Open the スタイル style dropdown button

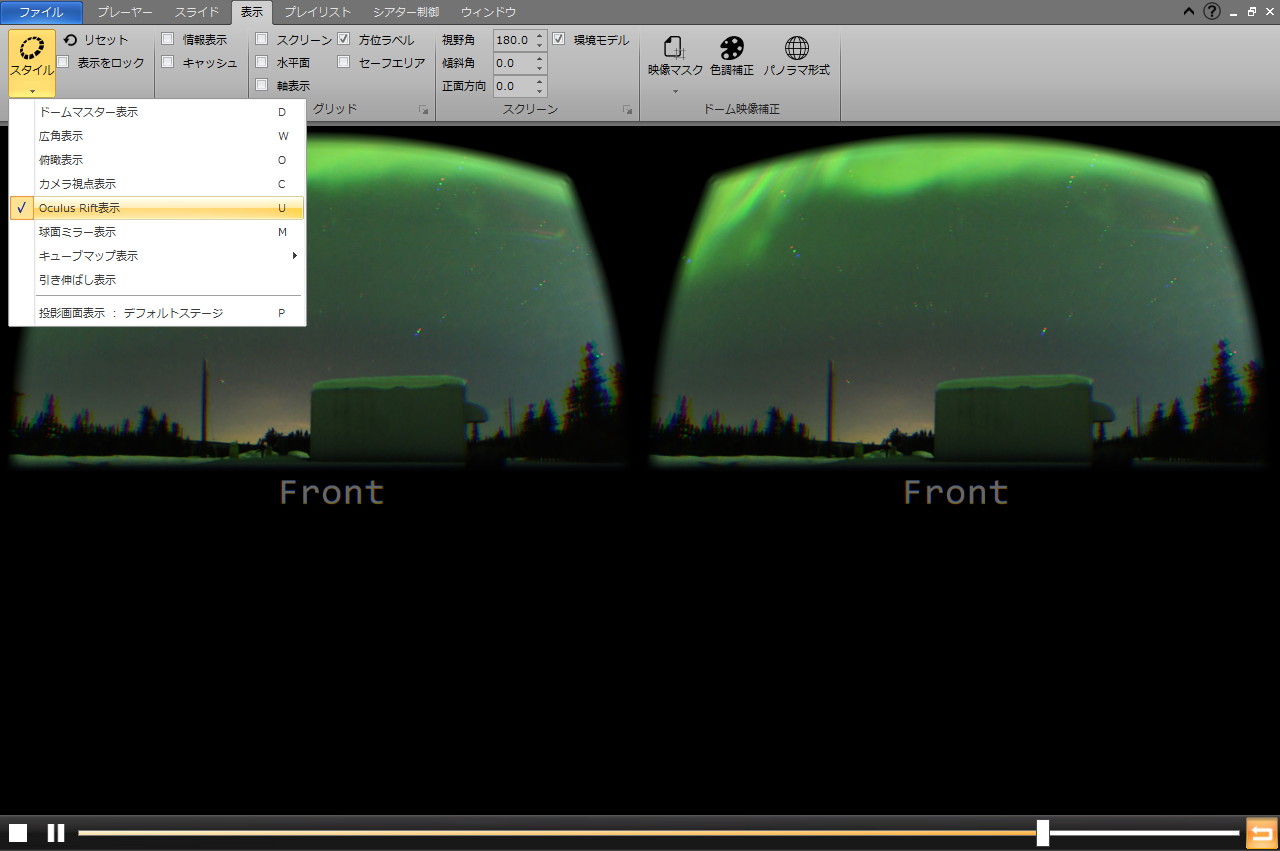coord(32,63)
